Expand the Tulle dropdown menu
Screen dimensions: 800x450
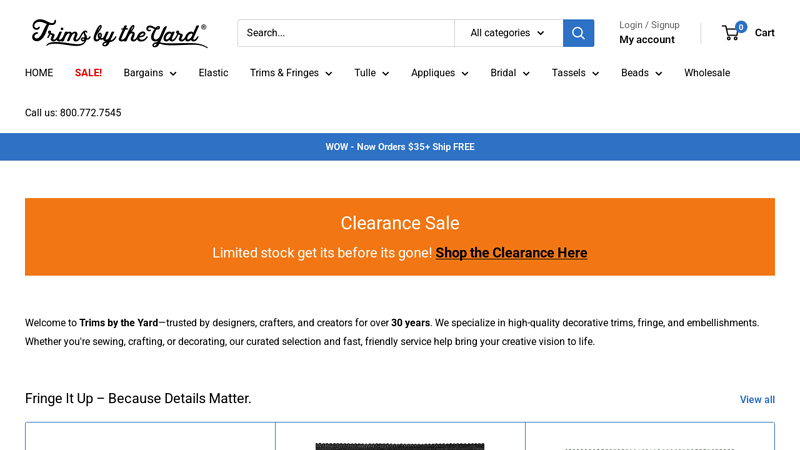click(371, 73)
